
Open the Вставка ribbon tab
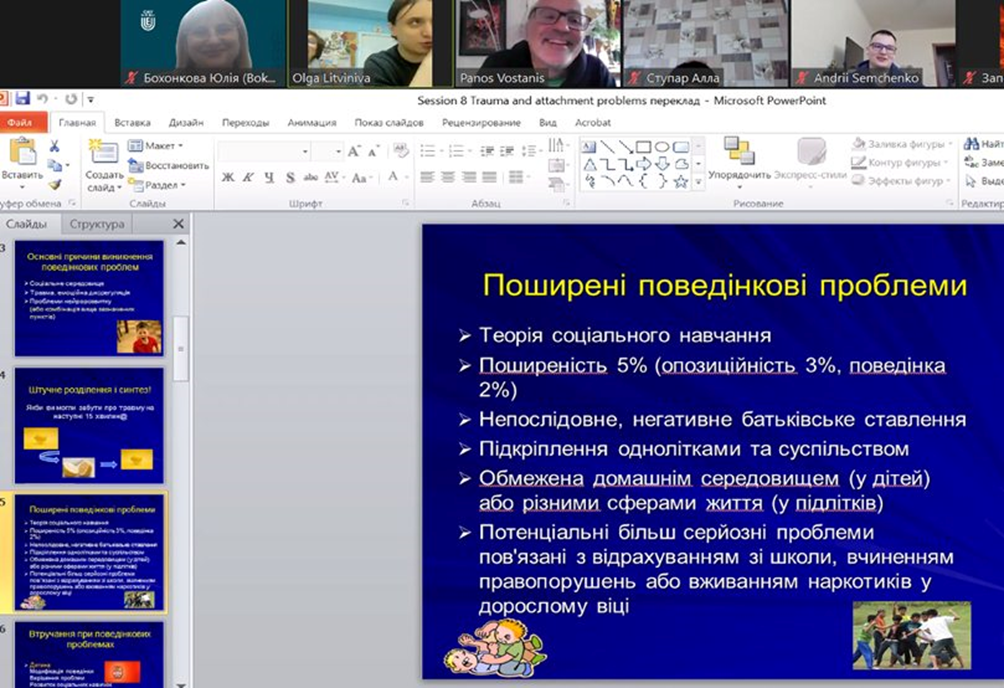pos(132,123)
